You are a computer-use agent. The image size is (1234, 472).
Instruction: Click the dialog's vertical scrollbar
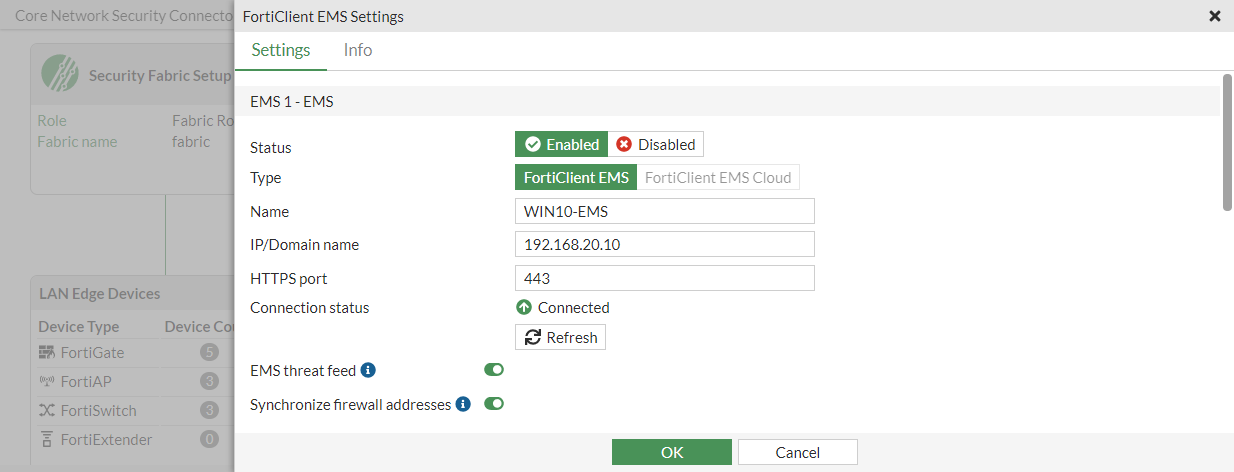[1227, 142]
